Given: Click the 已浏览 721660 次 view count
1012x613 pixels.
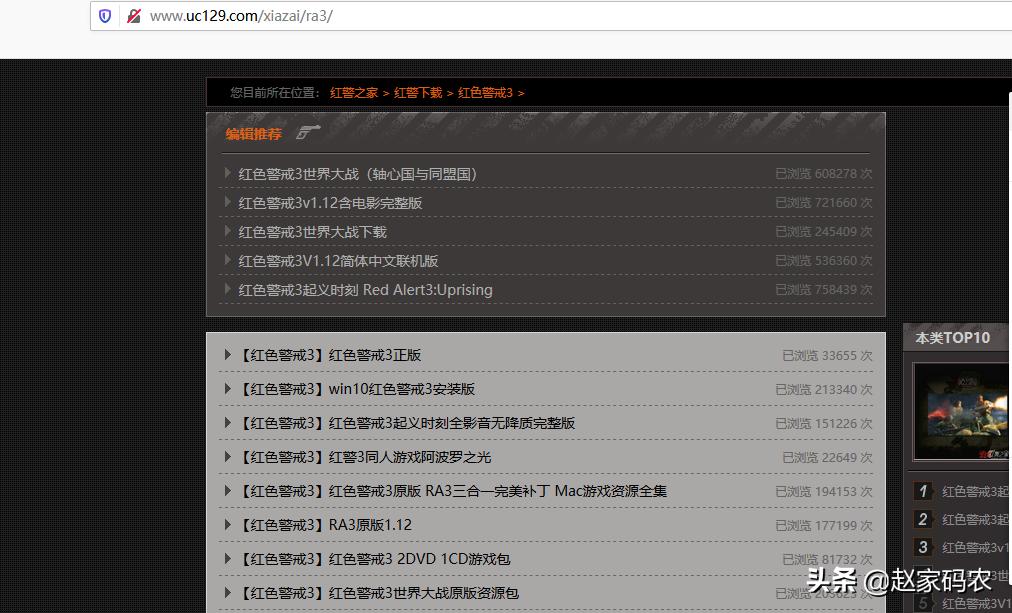Looking at the screenshot, I should pyautogui.click(x=824, y=203).
